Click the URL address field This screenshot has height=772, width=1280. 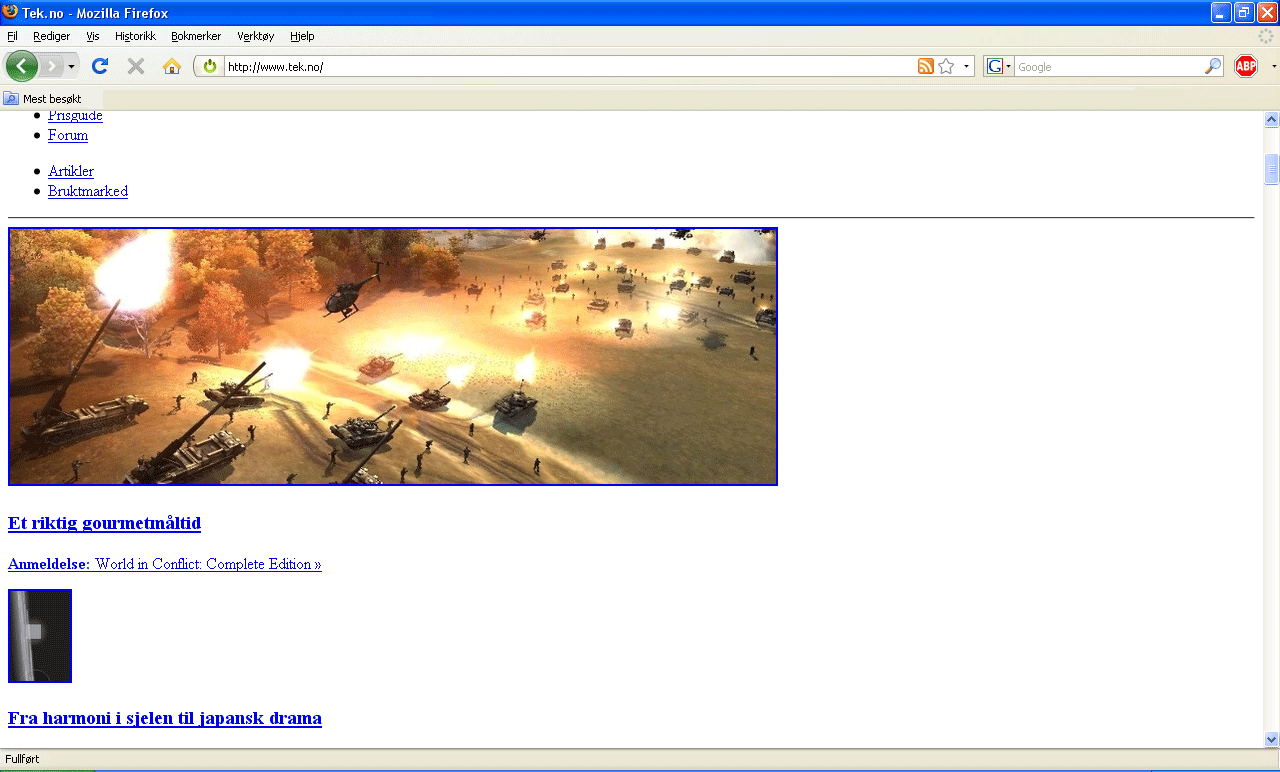tap(568, 66)
